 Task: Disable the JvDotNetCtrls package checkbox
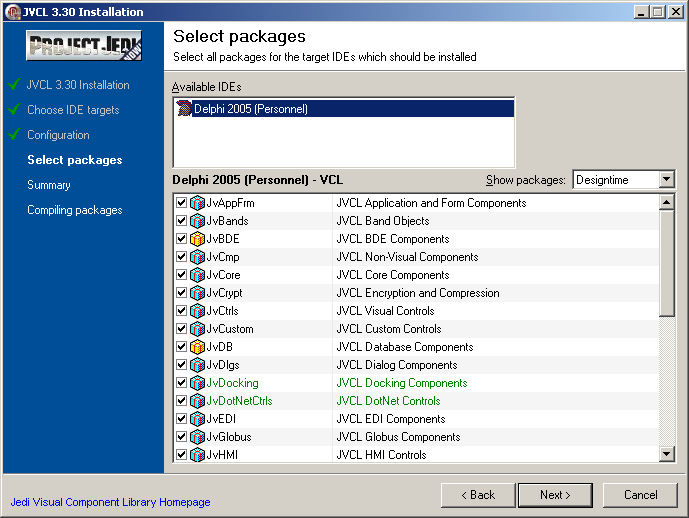point(181,401)
